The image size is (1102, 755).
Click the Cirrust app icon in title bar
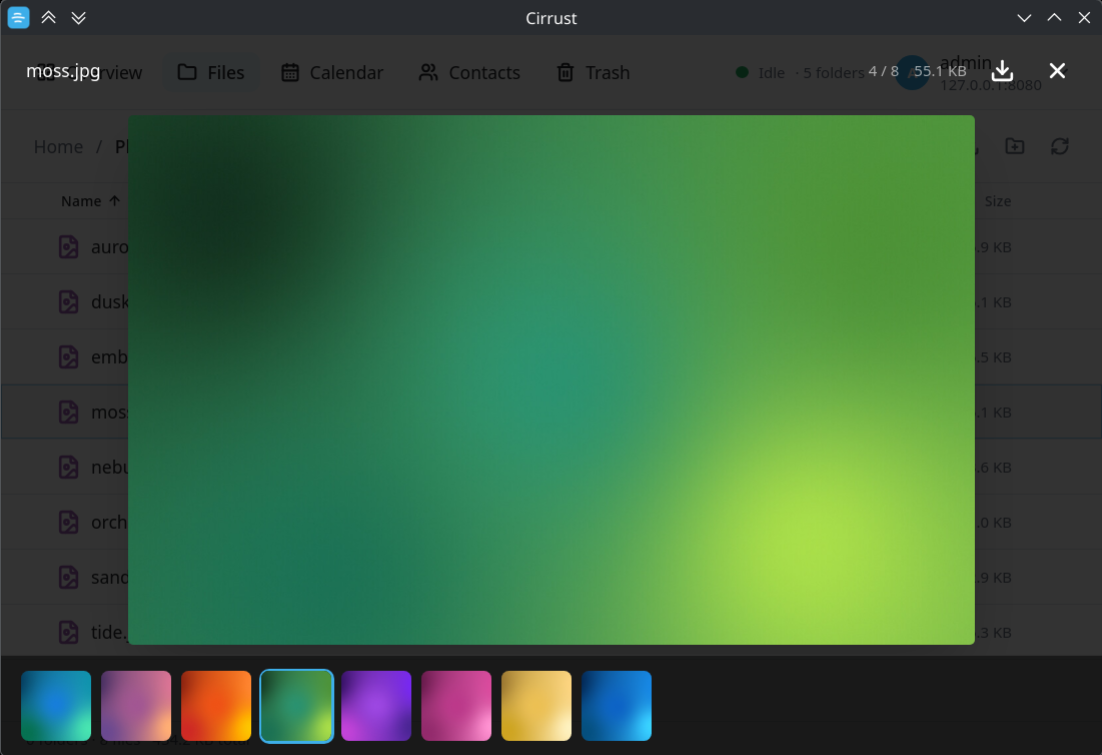18,18
